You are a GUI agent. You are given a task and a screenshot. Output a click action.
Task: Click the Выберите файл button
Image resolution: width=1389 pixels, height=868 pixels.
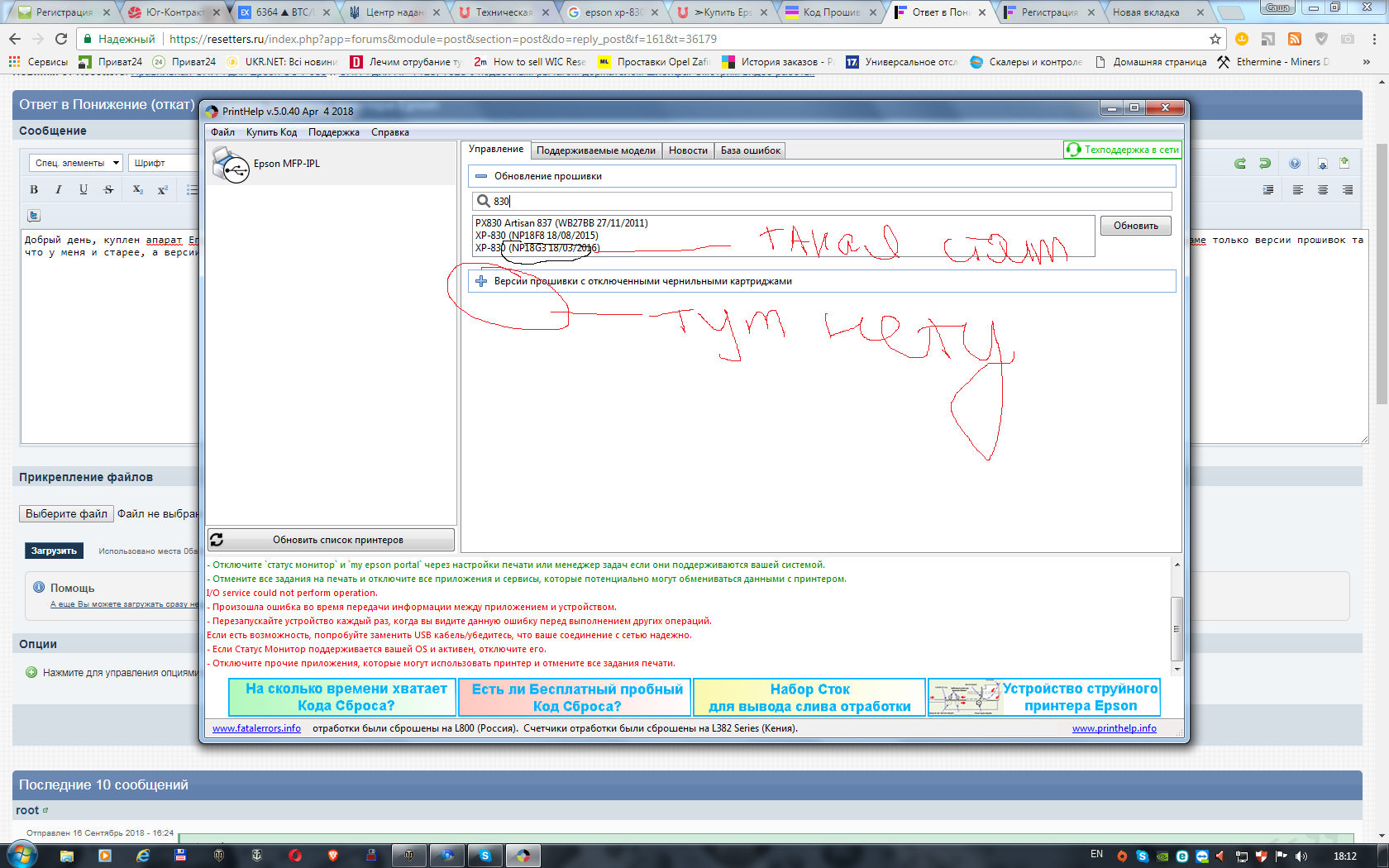point(66,513)
